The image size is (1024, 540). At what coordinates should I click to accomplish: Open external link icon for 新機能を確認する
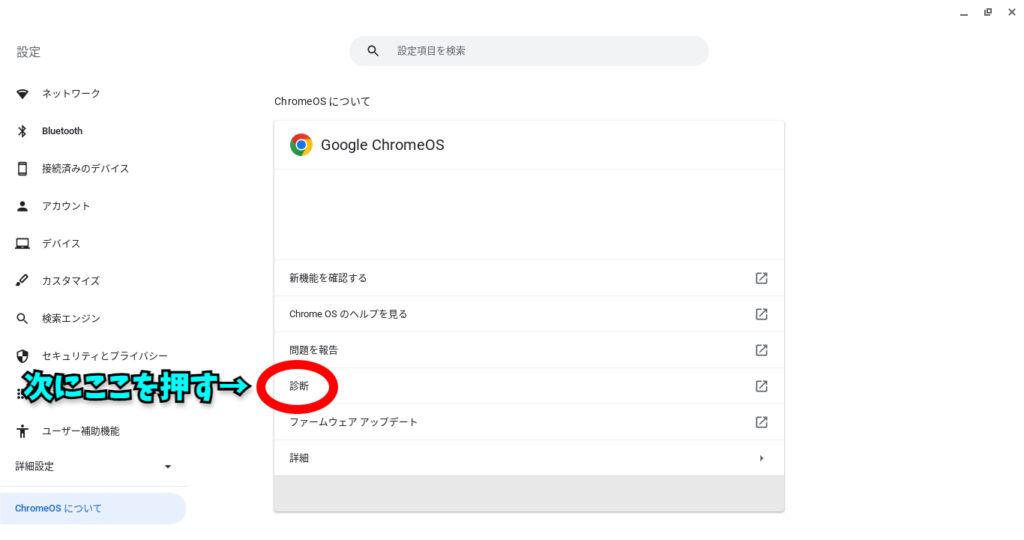point(761,278)
